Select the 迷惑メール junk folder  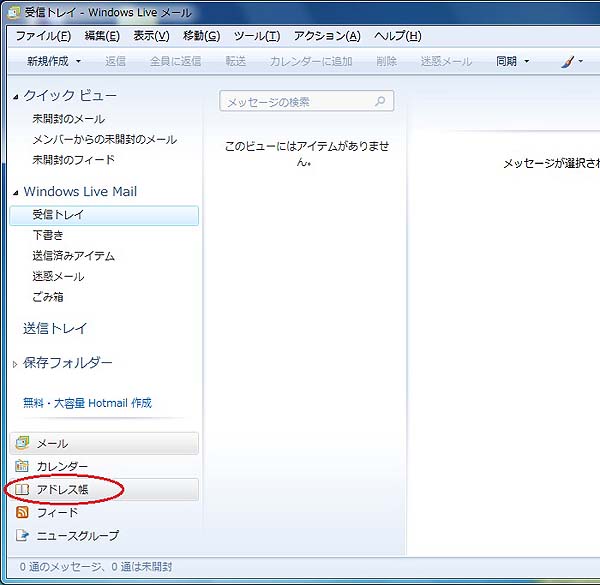click(58, 276)
